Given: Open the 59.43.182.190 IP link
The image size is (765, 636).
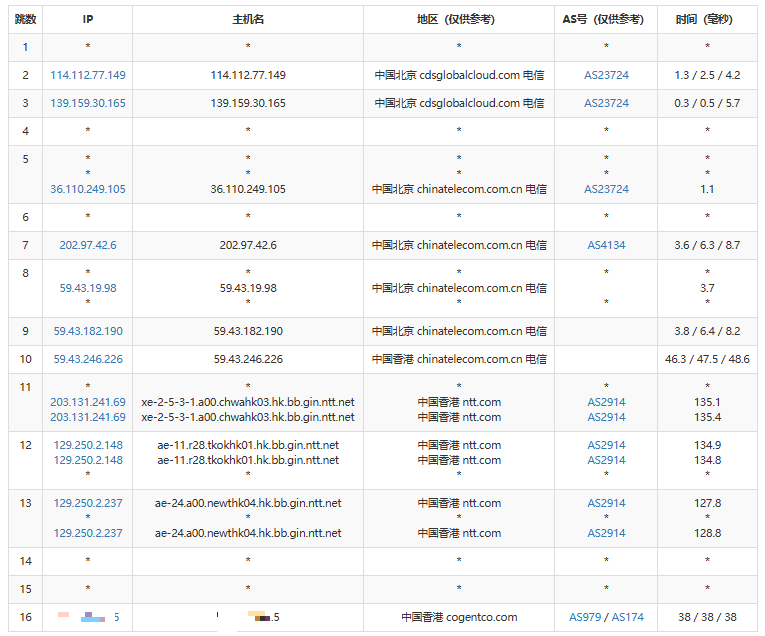Looking at the screenshot, I should click(88, 331).
